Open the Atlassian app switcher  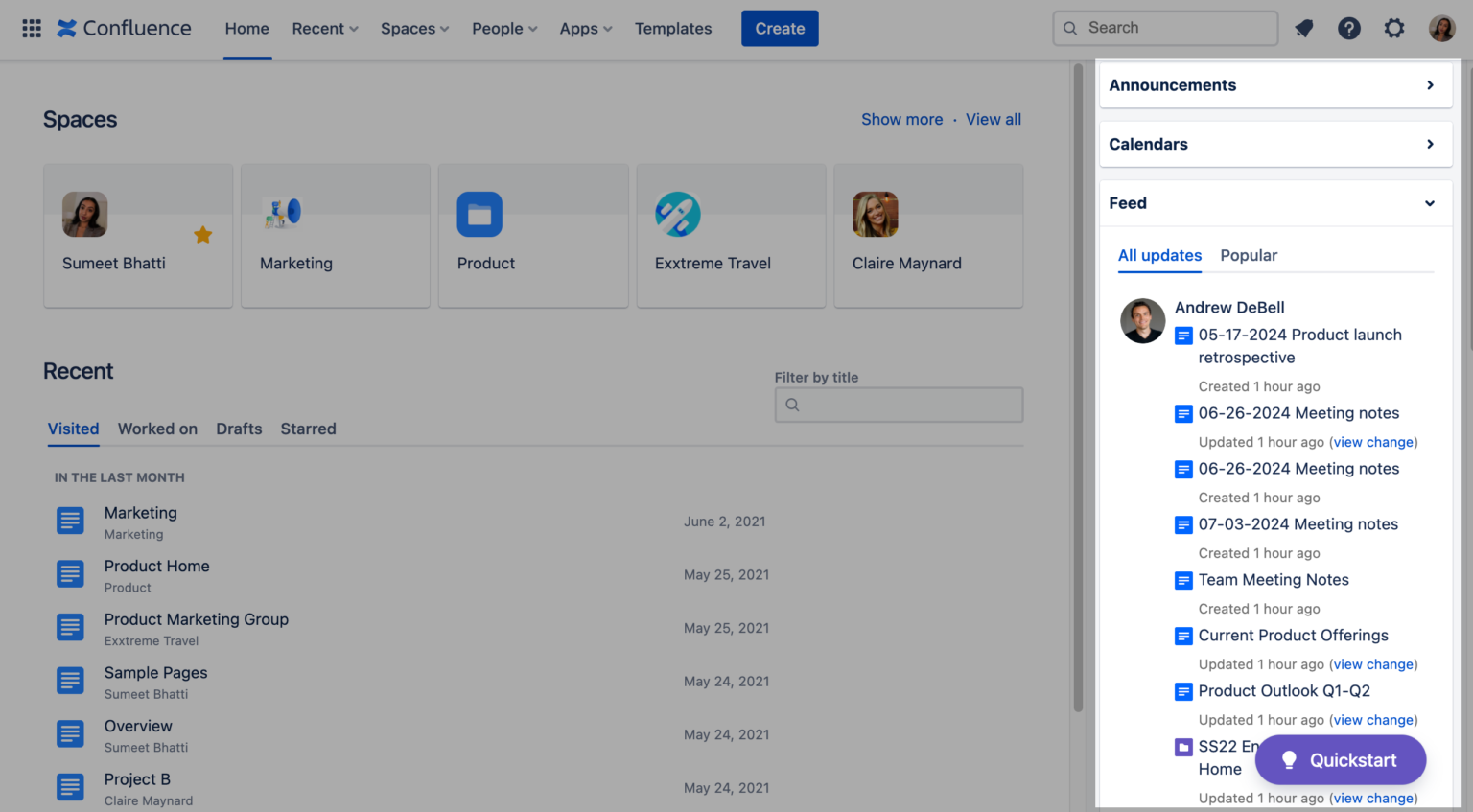pos(31,28)
